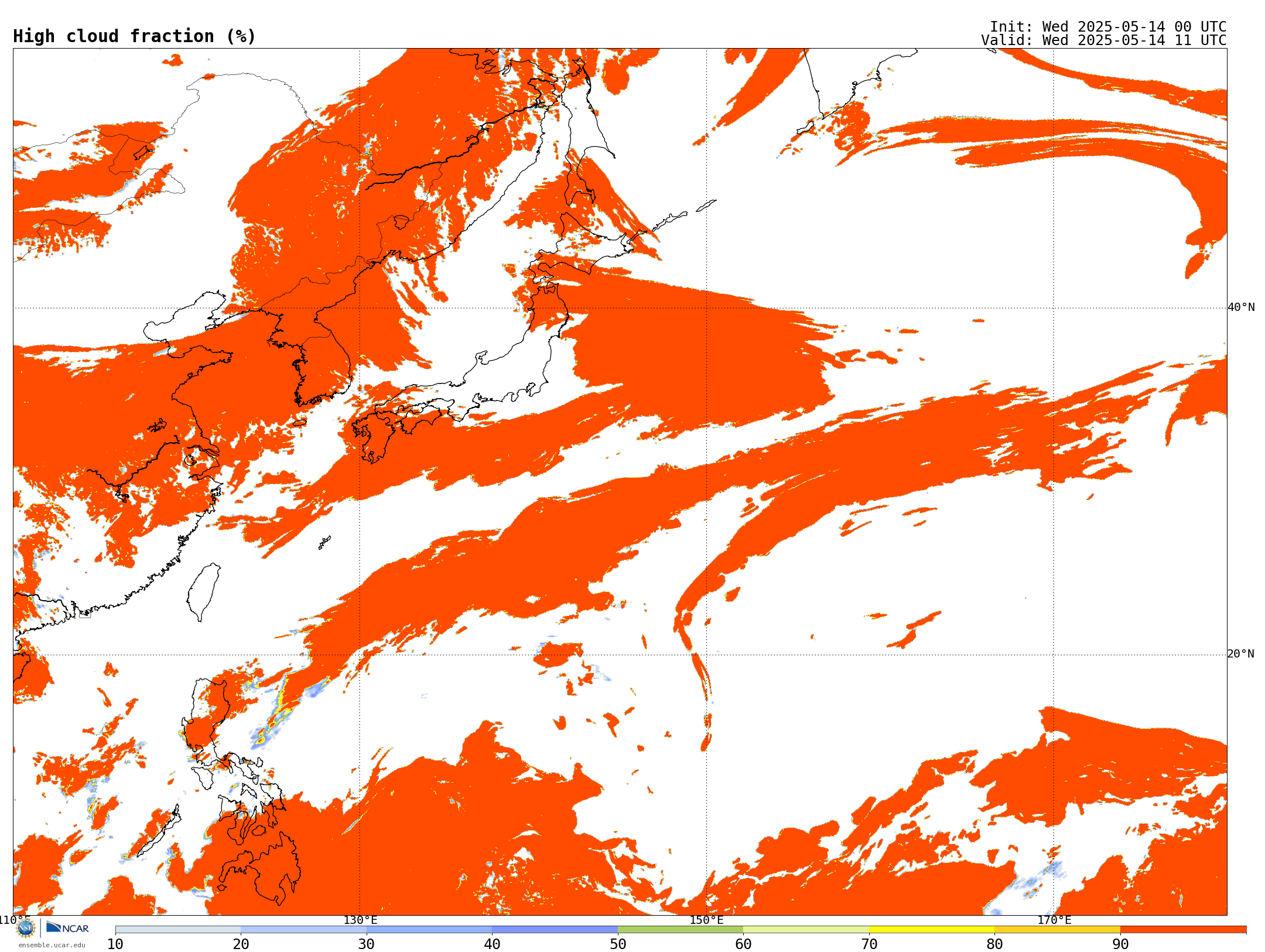Click the 130°E longitude label
The image size is (1265, 952).
[360, 920]
